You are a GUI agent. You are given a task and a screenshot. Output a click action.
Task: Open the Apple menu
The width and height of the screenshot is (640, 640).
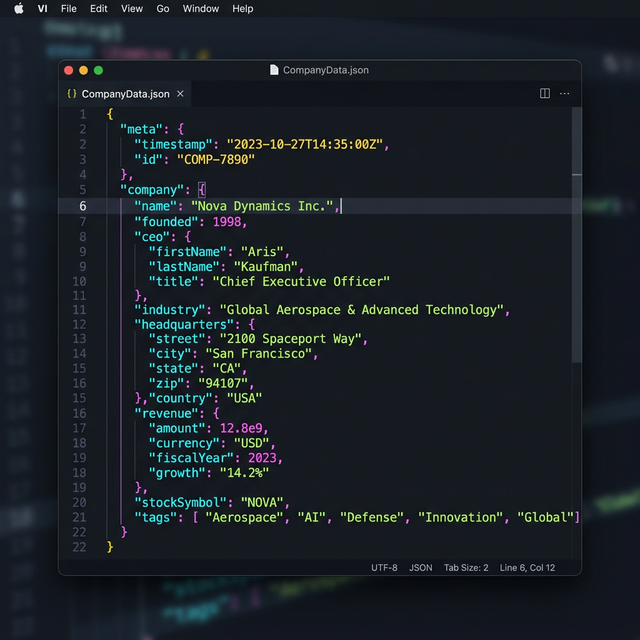click(x=19, y=9)
